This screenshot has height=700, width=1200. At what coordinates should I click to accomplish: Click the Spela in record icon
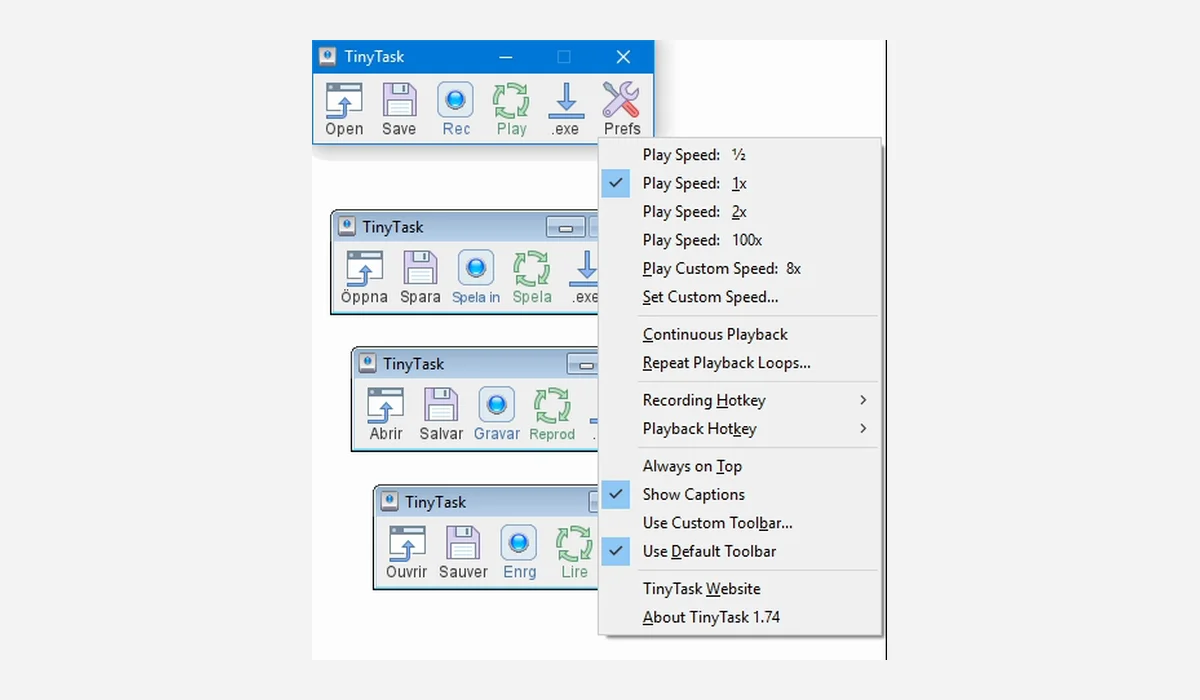476,268
